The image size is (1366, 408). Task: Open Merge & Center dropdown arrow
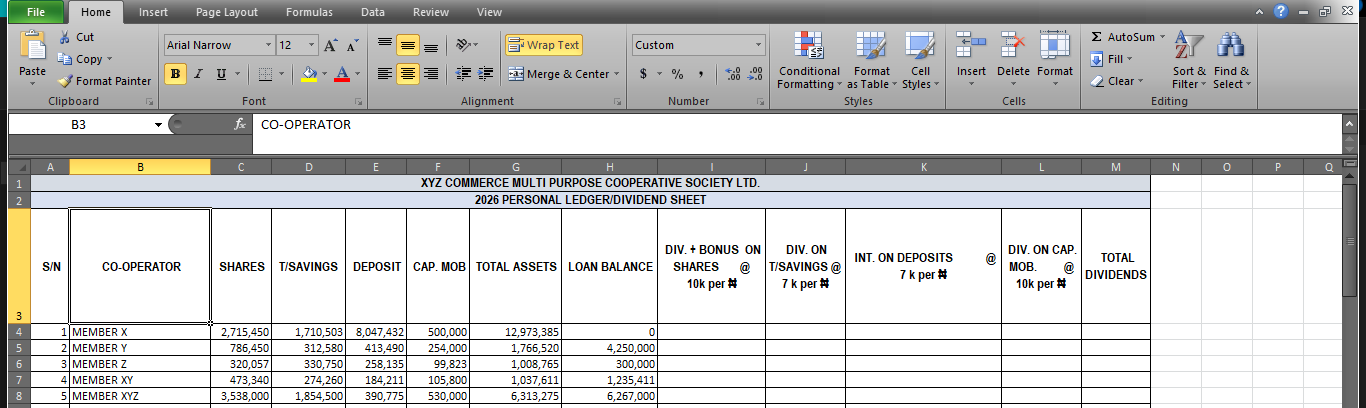point(616,74)
